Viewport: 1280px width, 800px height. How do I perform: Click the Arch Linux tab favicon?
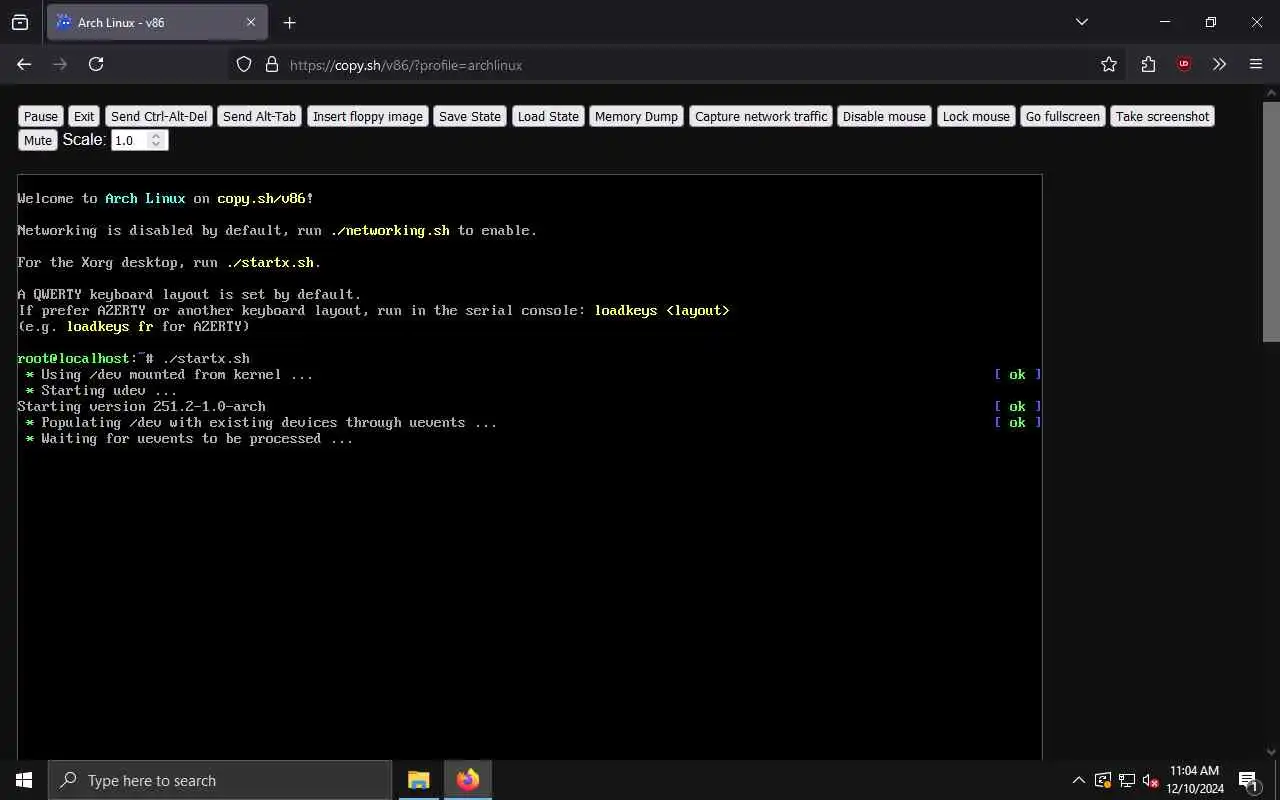64,22
